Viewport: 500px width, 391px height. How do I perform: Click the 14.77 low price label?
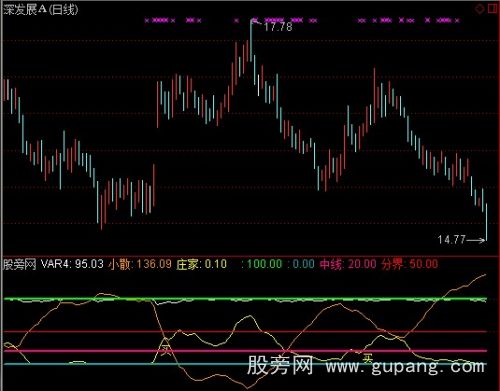pos(451,239)
